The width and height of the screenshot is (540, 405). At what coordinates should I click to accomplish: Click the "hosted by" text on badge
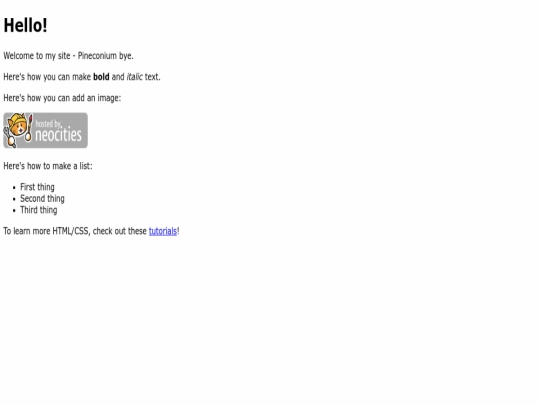(49, 124)
